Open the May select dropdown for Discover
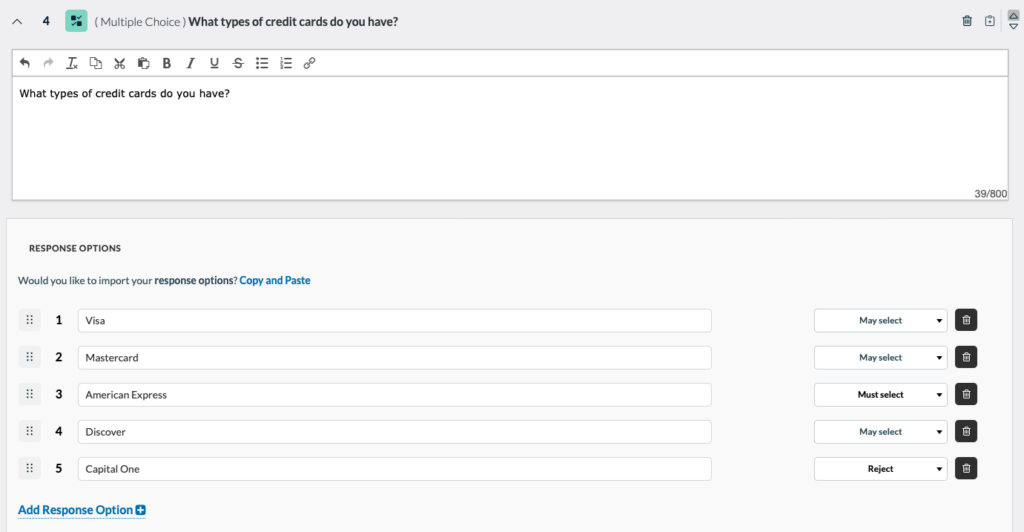 pyautogui.click(x=880, y=432)
